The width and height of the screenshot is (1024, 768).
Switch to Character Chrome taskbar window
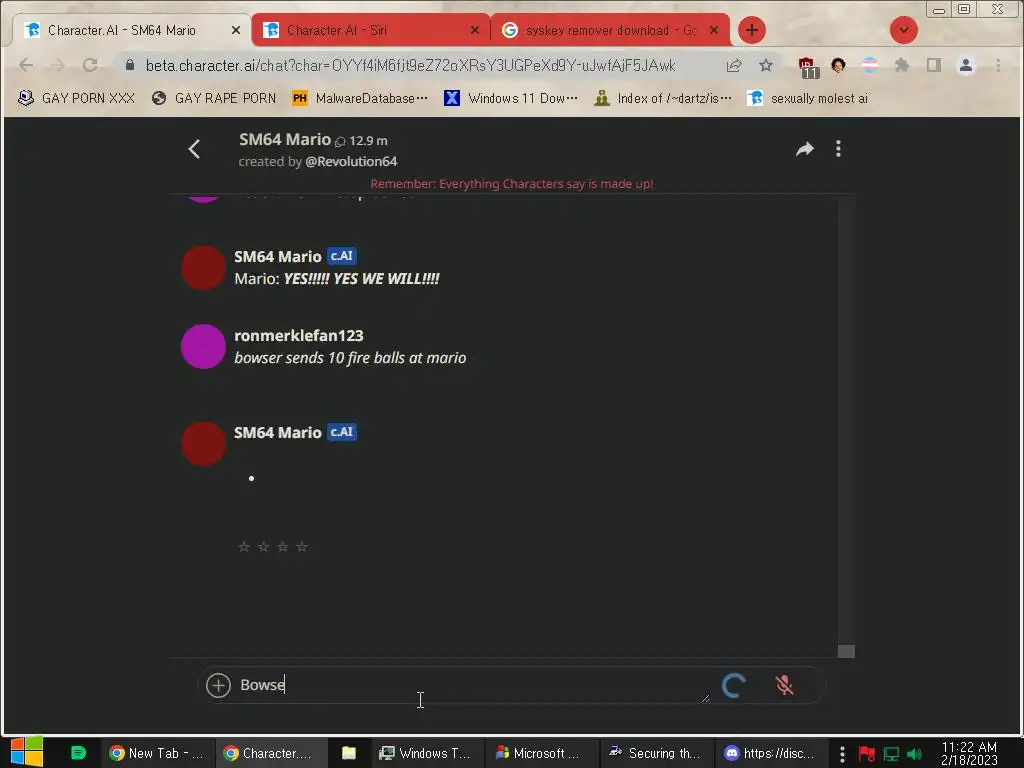[x=270, y=753]
